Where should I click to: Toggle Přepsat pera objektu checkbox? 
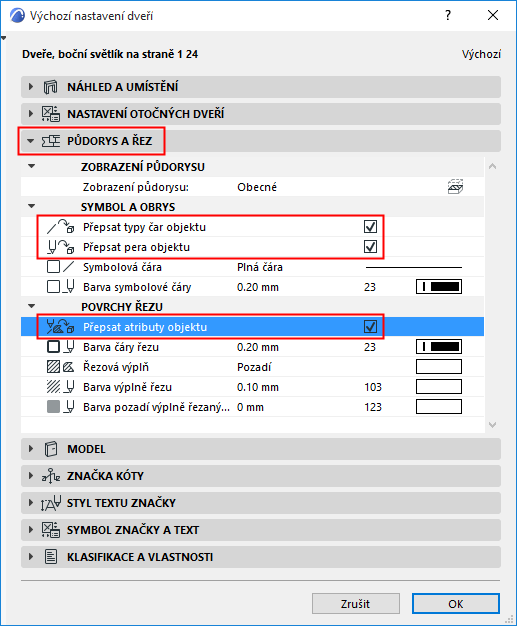[x=370, y=247]
